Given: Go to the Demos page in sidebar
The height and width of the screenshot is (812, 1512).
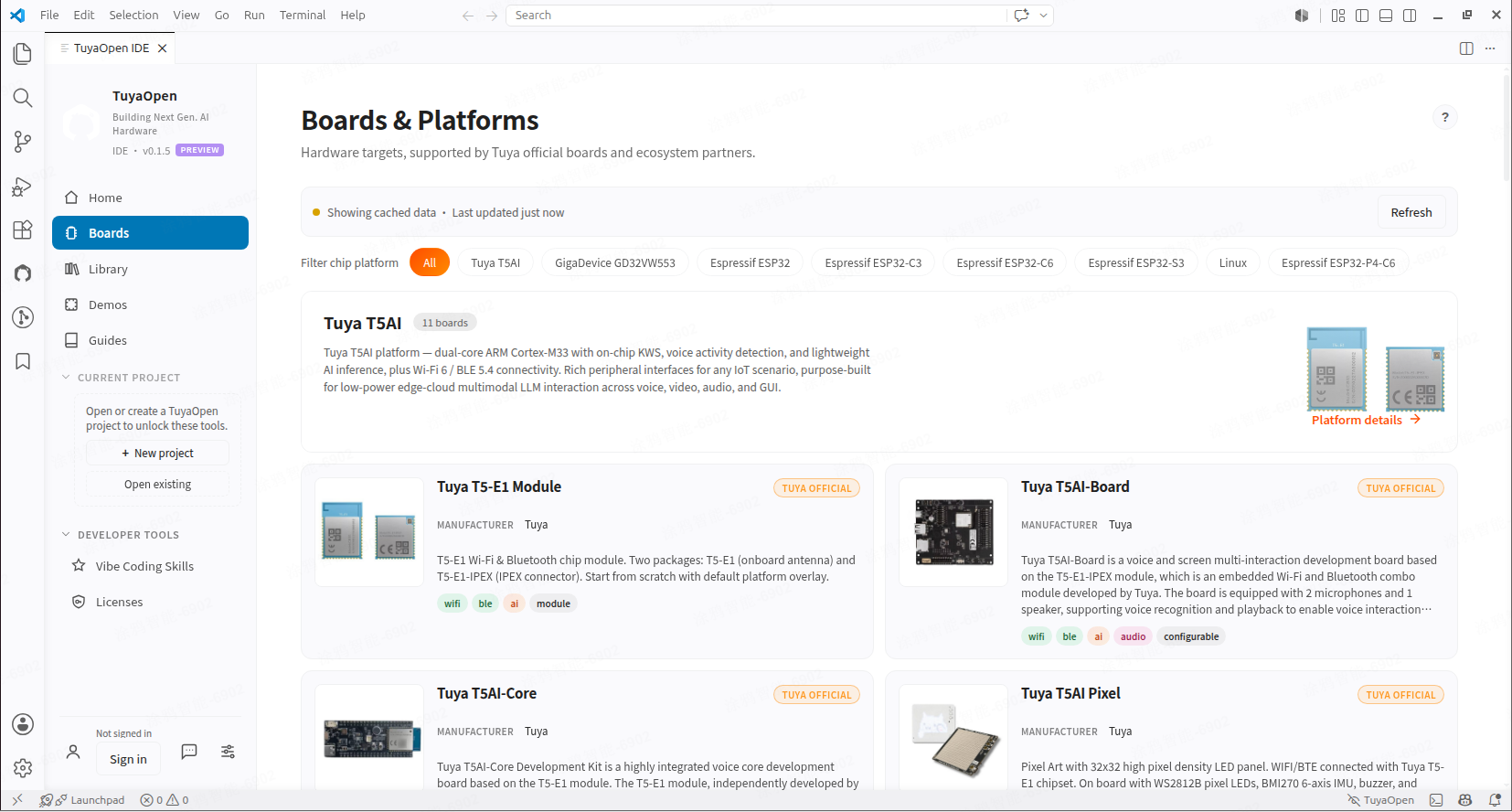Looking at the screenshot, I should (x=150, y=304).
